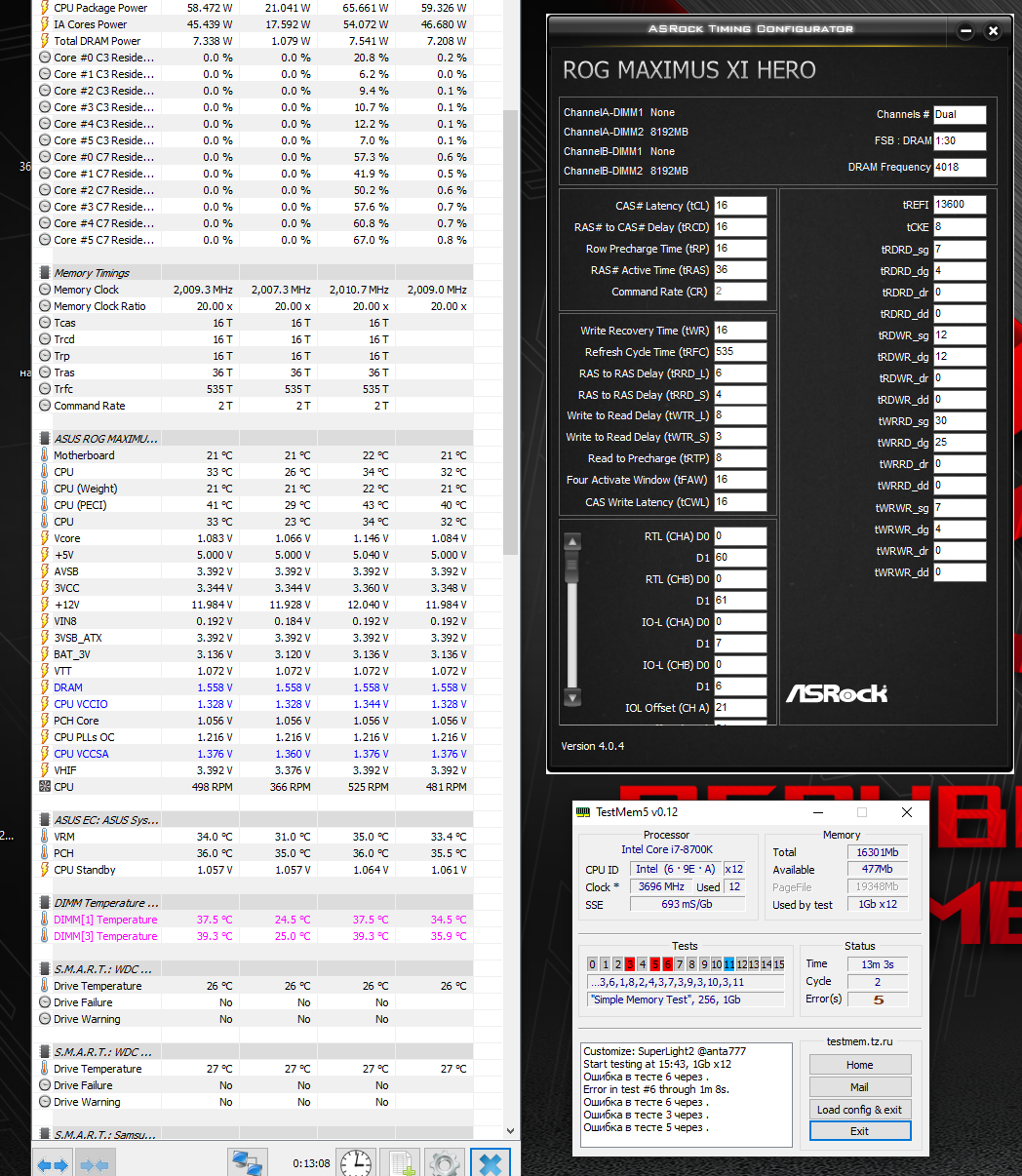The width and height of the screenshot is (1022, 1176).
Task: Click the thermometer icon on the VRM row
Action: [44, 837]
